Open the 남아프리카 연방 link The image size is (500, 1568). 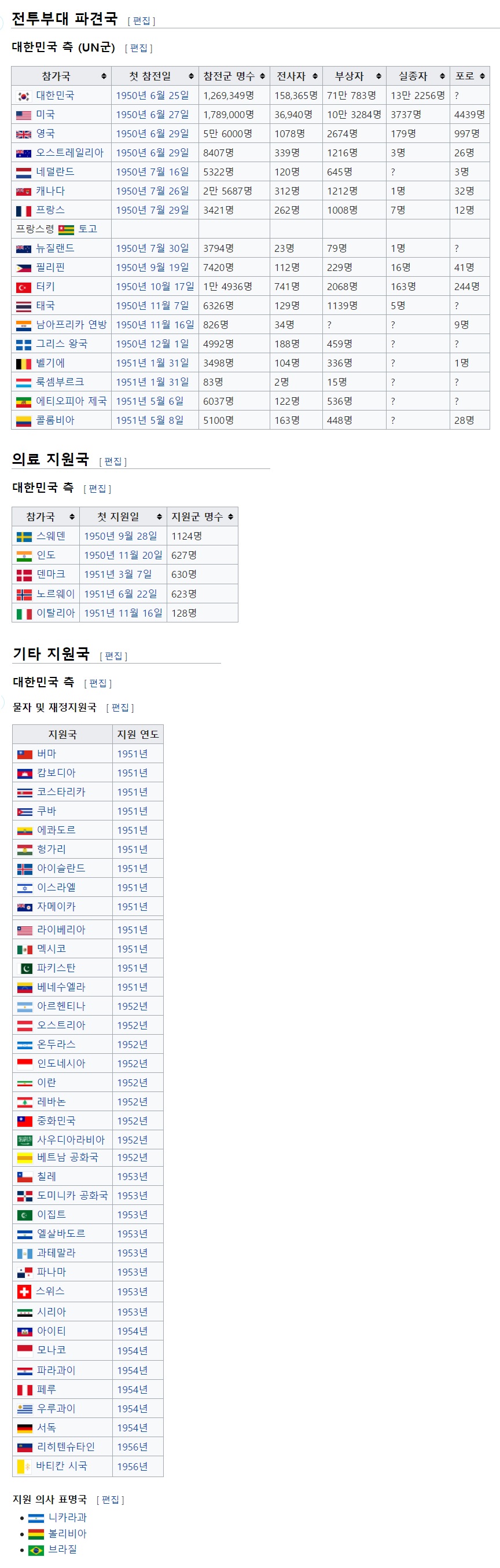[71, 325]
